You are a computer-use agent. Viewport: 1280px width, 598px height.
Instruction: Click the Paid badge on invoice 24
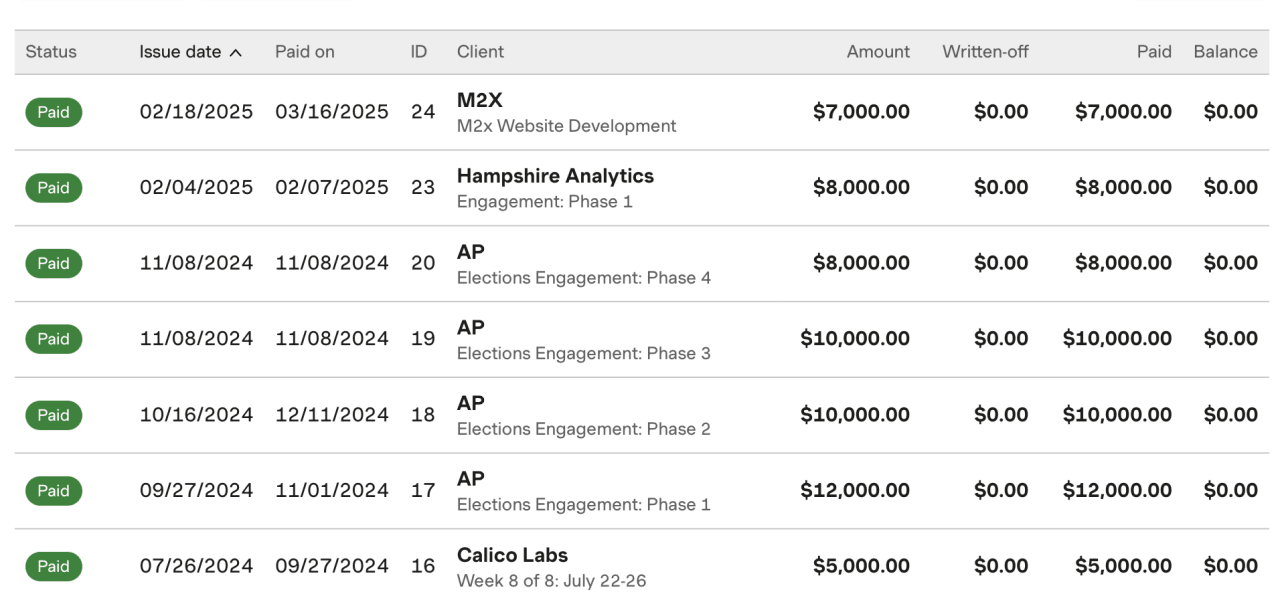pyautogui.click(x=53, y=112)
